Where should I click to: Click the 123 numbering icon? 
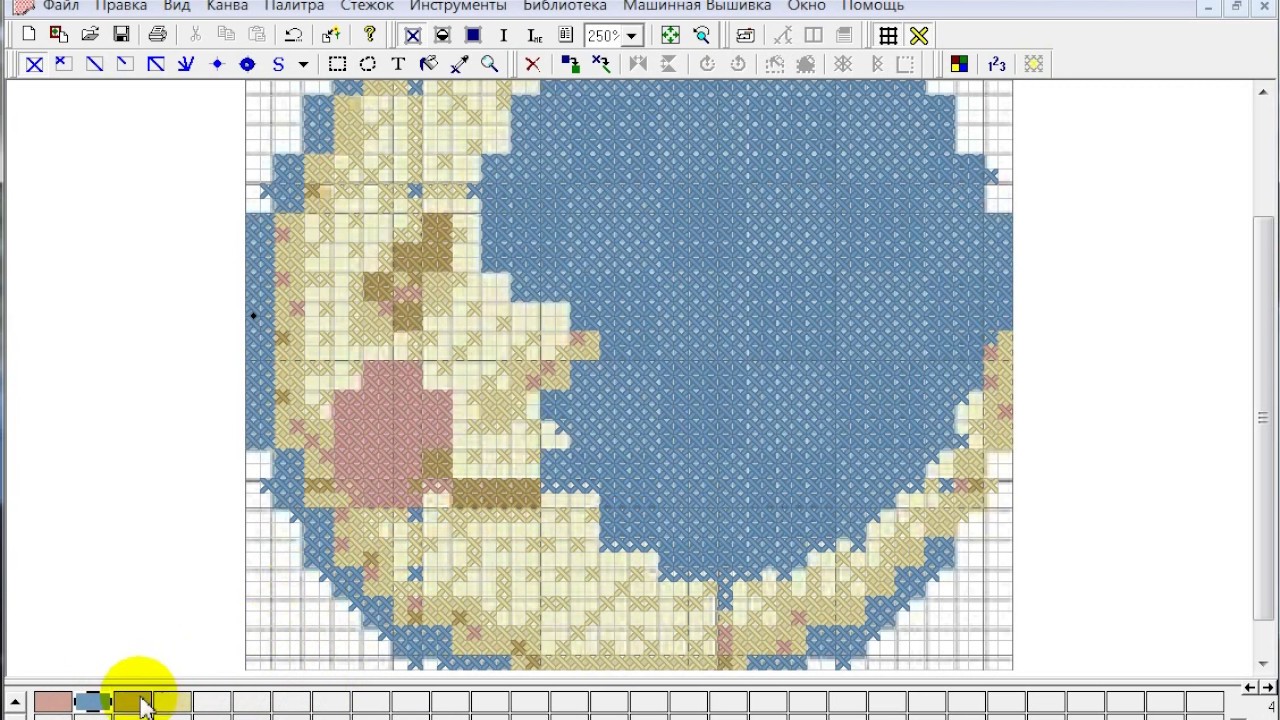point(996,64)
